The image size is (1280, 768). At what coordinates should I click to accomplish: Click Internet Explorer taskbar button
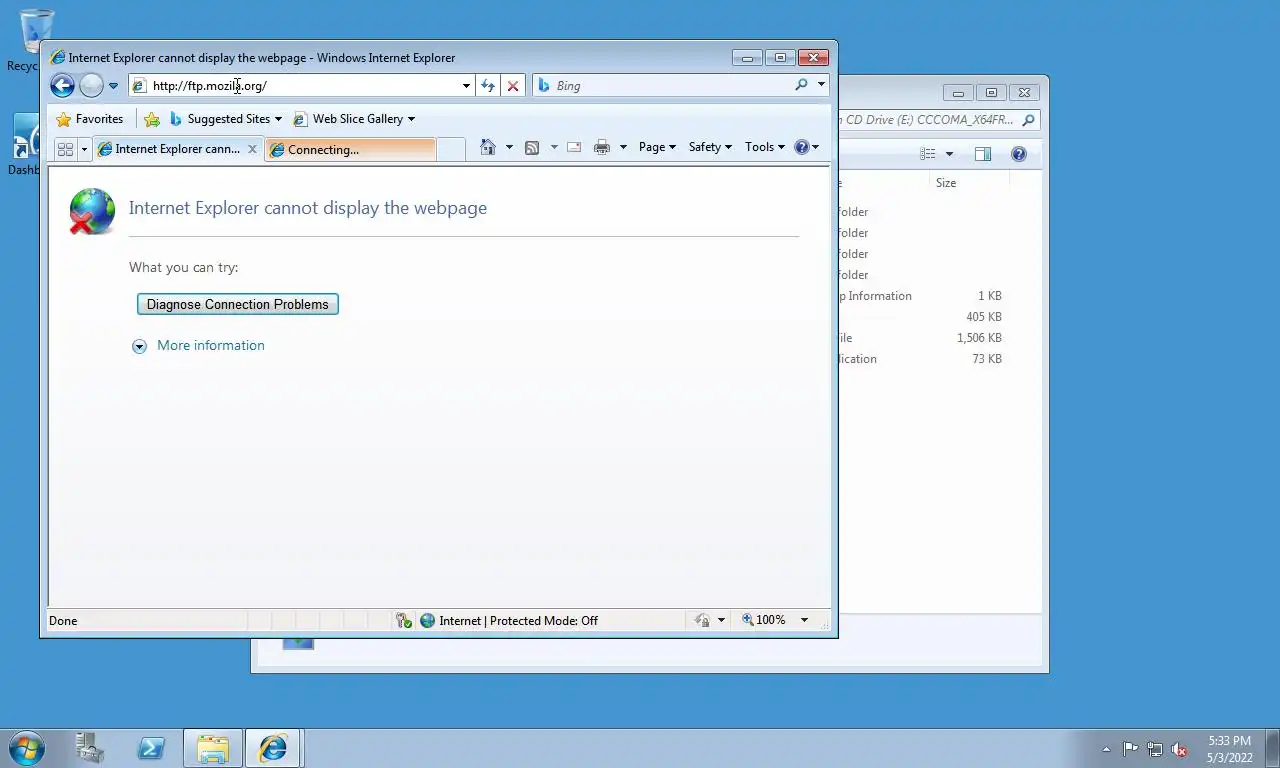(x=273, y=748)
